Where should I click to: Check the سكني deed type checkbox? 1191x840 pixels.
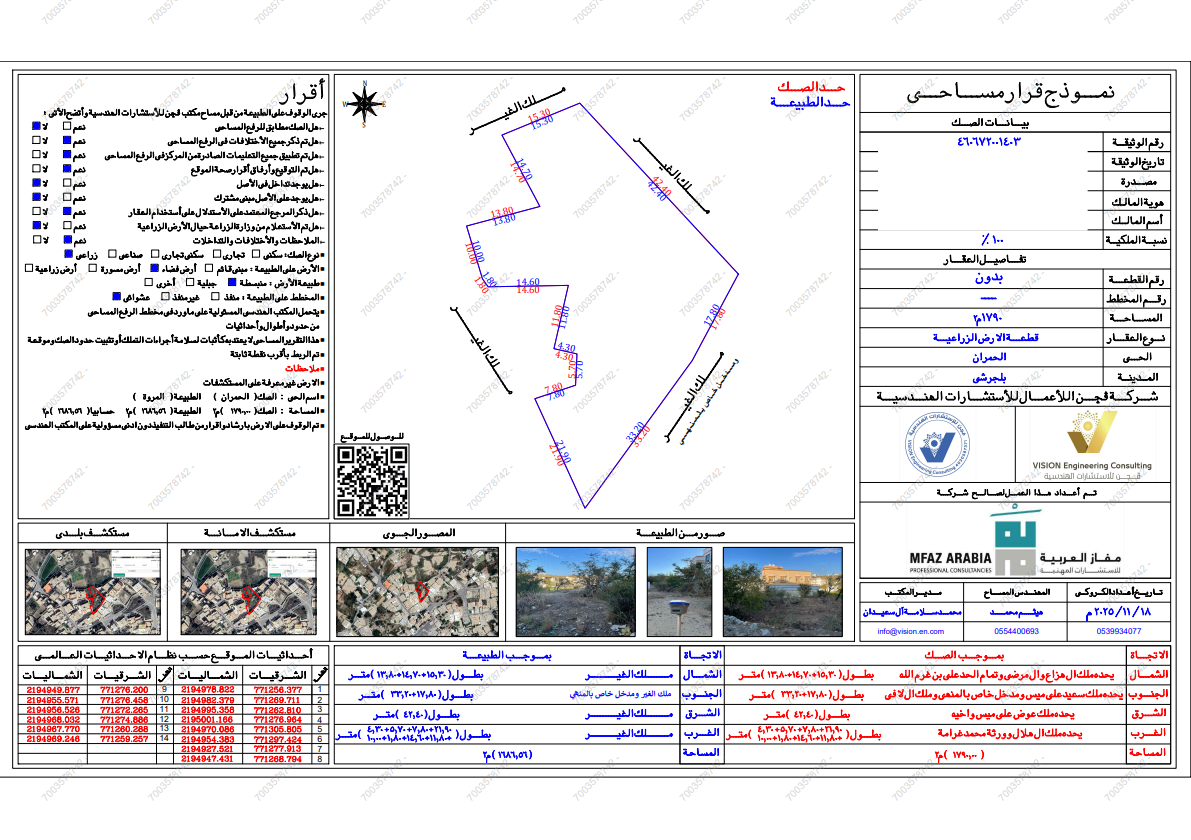[256, 254]
